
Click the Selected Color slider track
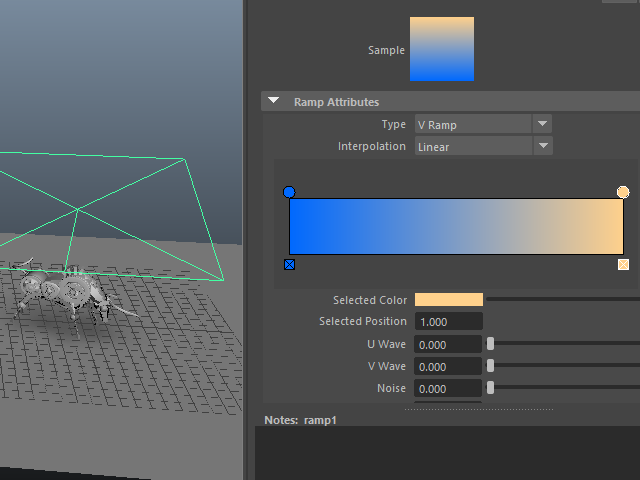(560, 299)
